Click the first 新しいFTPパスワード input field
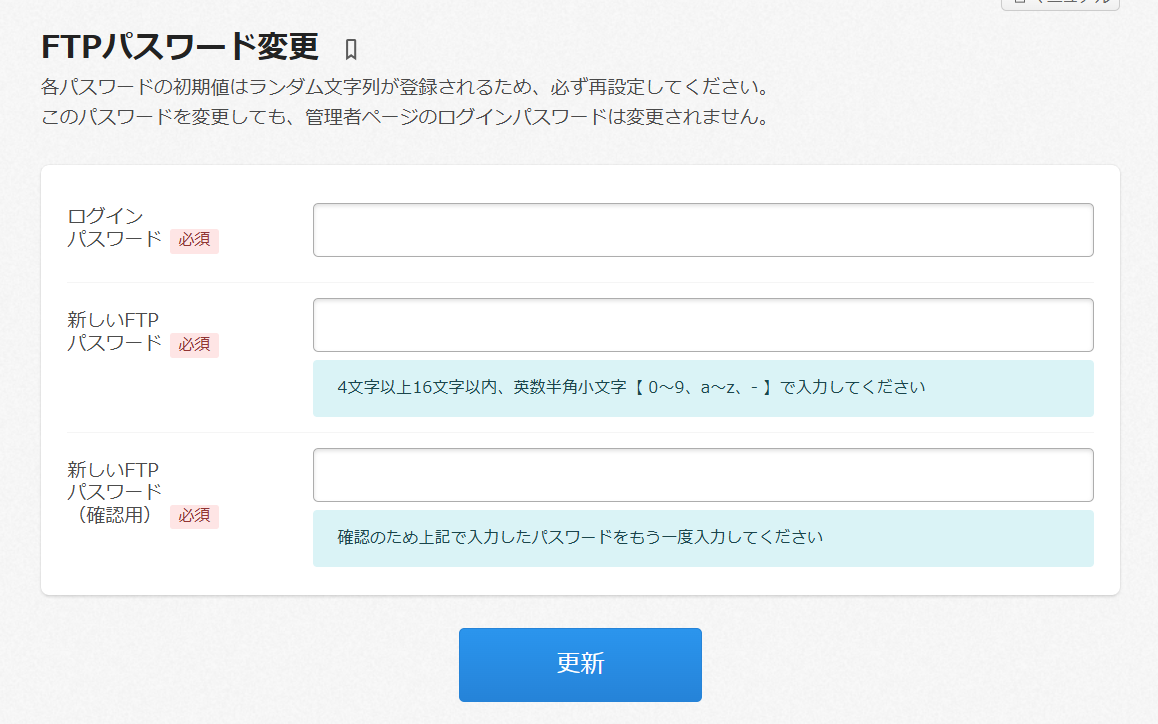This screenshot has width=1158, height=724. pyautogui.click(x=702, y=325)
